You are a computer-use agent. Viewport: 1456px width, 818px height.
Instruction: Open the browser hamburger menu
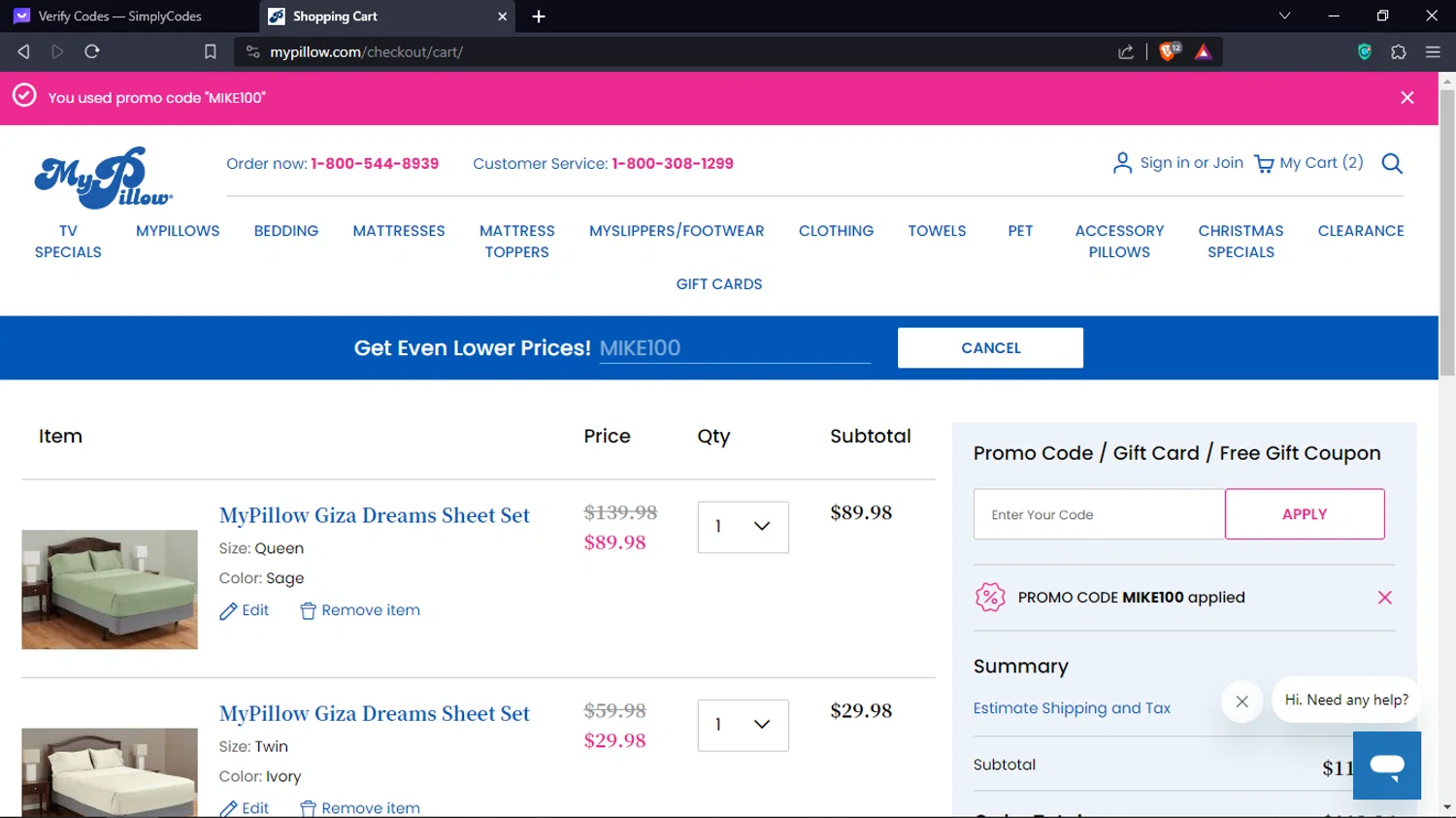[x=1433, y=51]
